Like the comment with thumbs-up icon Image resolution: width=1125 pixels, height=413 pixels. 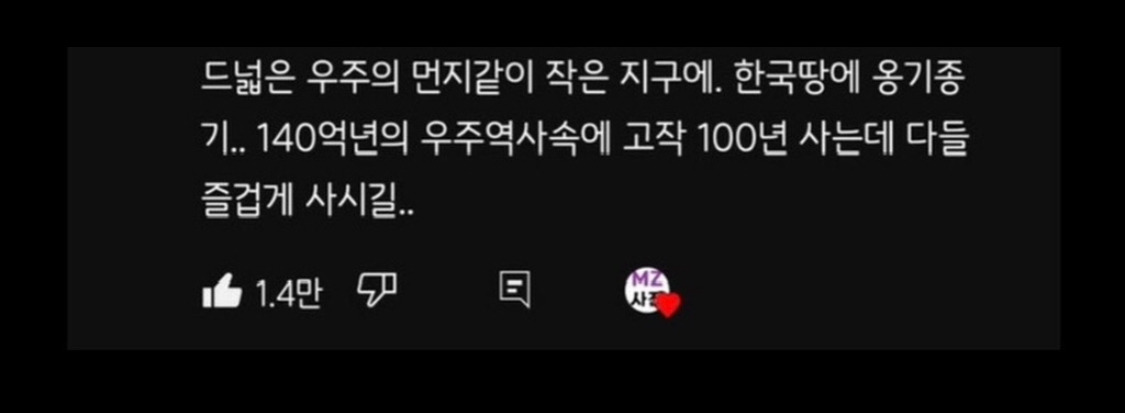point(222,291)
